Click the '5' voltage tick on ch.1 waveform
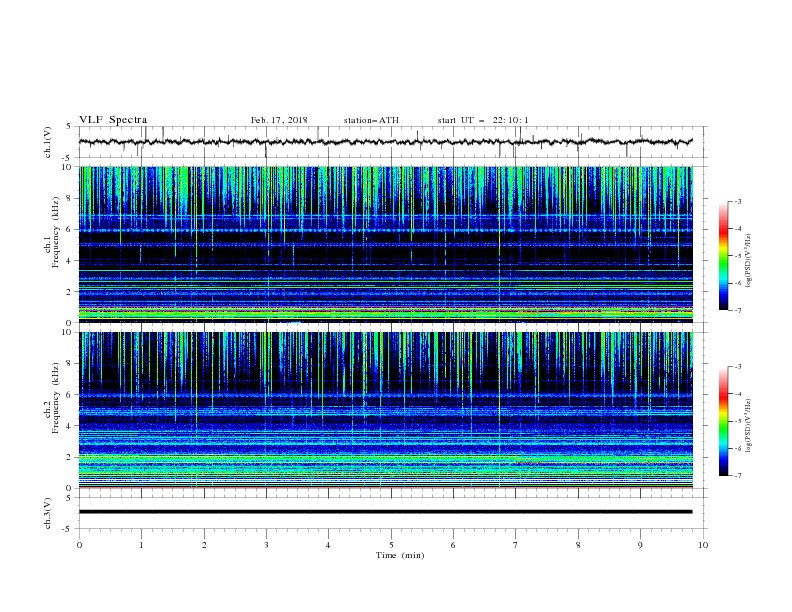 click(69, 127)
